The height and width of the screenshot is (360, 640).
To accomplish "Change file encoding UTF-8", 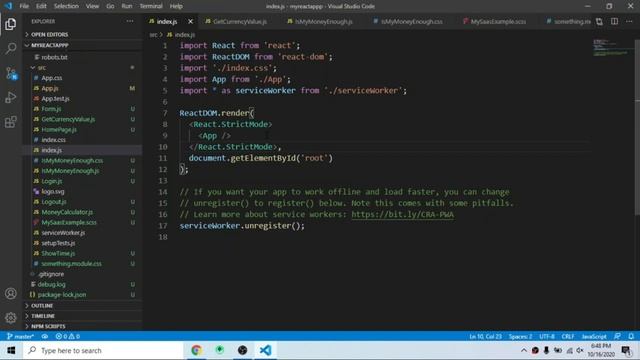I will (x=547, y=336).
